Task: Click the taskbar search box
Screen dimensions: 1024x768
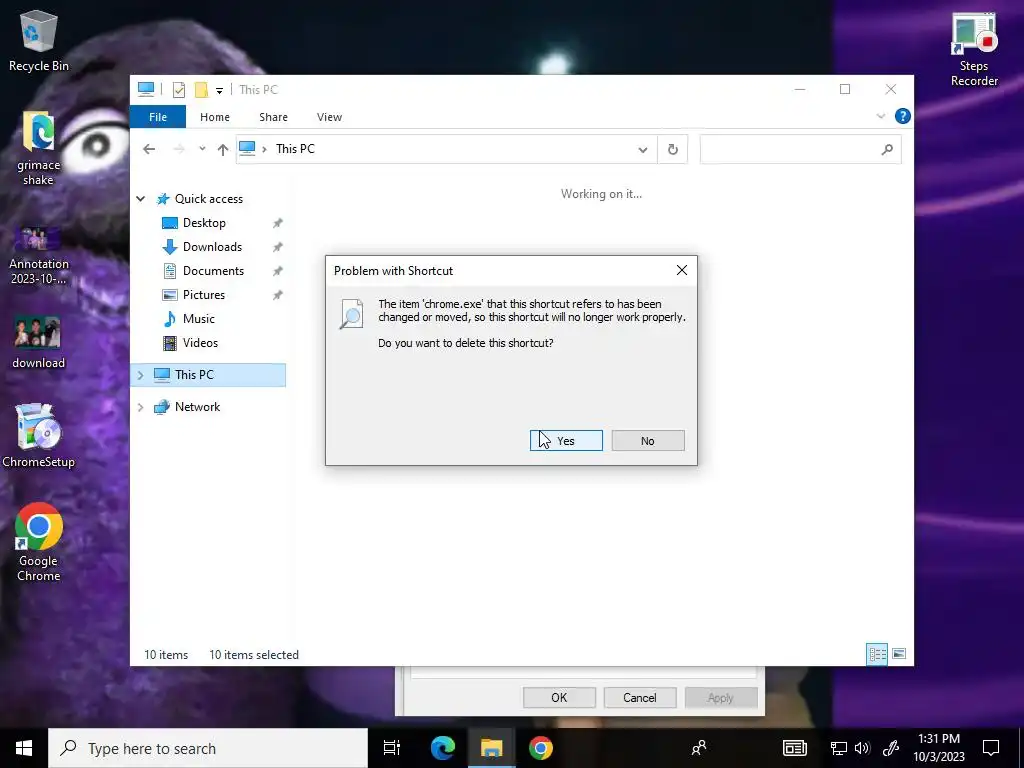Action: point(208,748)
